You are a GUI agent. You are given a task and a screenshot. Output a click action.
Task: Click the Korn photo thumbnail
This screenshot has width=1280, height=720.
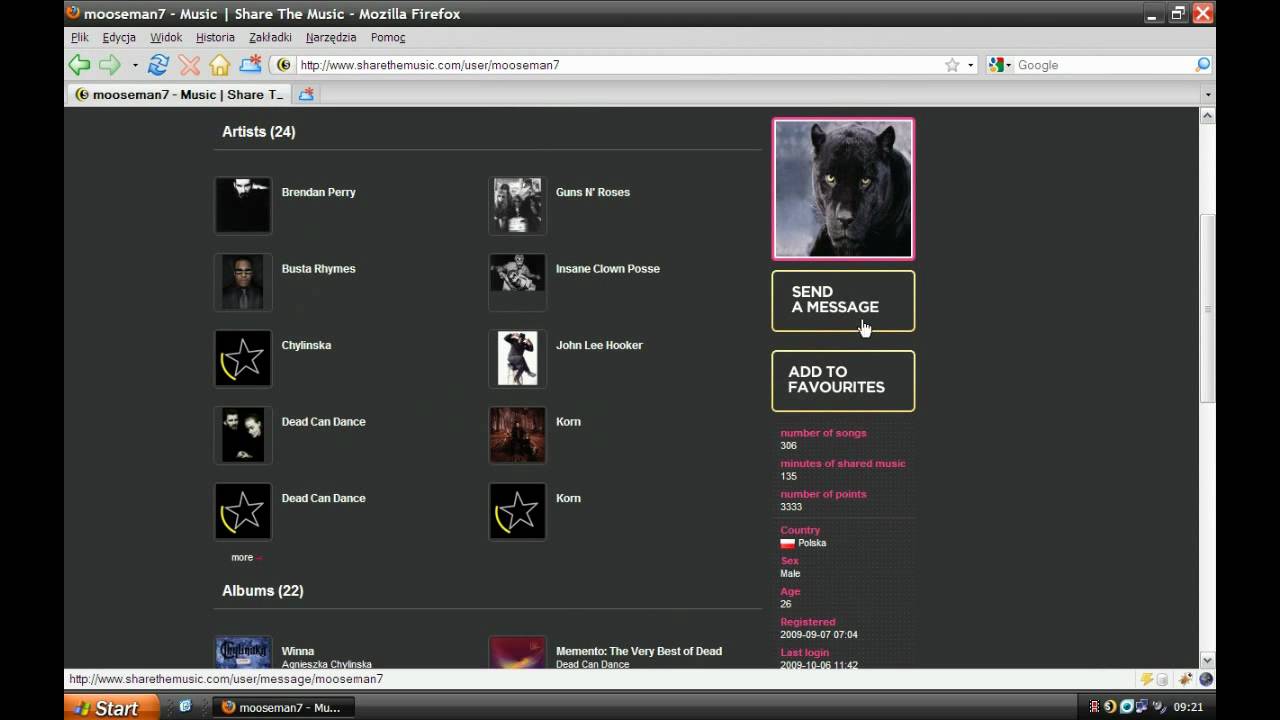pyautogui.click(x=517, y=435)
